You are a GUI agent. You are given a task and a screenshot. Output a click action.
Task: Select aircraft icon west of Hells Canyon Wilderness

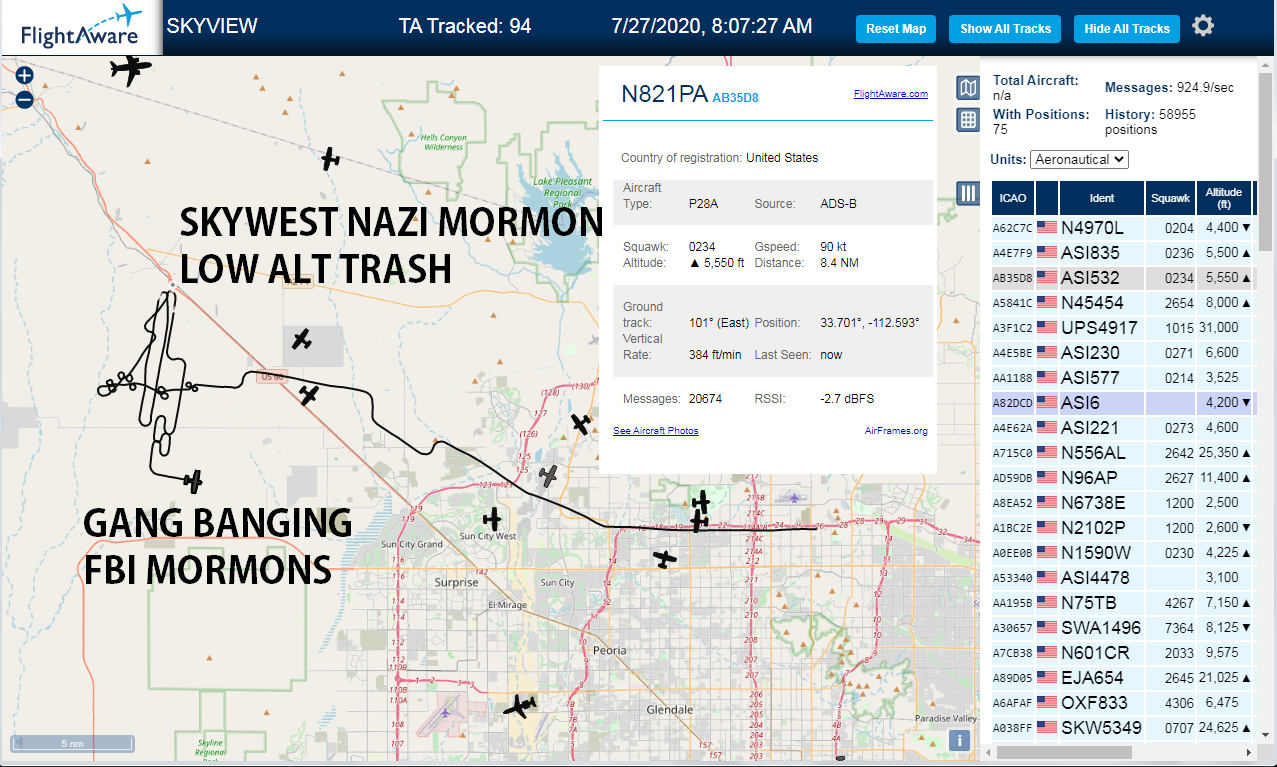[x=330, y=159]
